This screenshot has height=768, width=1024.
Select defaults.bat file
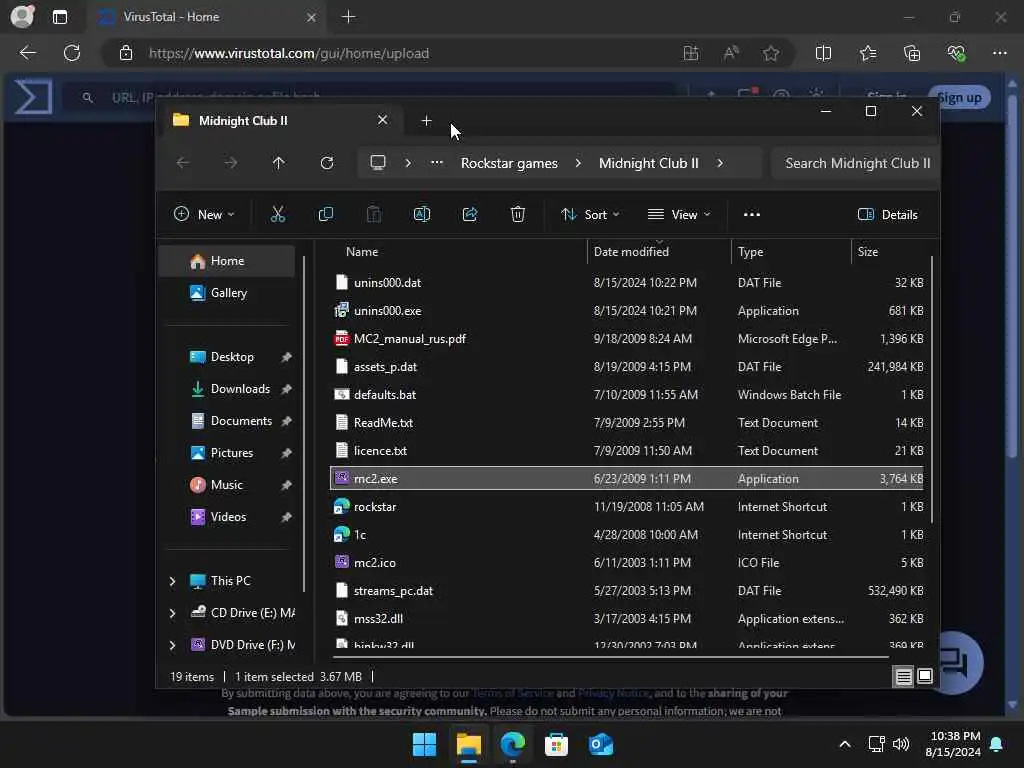click(x=627, y=395)
